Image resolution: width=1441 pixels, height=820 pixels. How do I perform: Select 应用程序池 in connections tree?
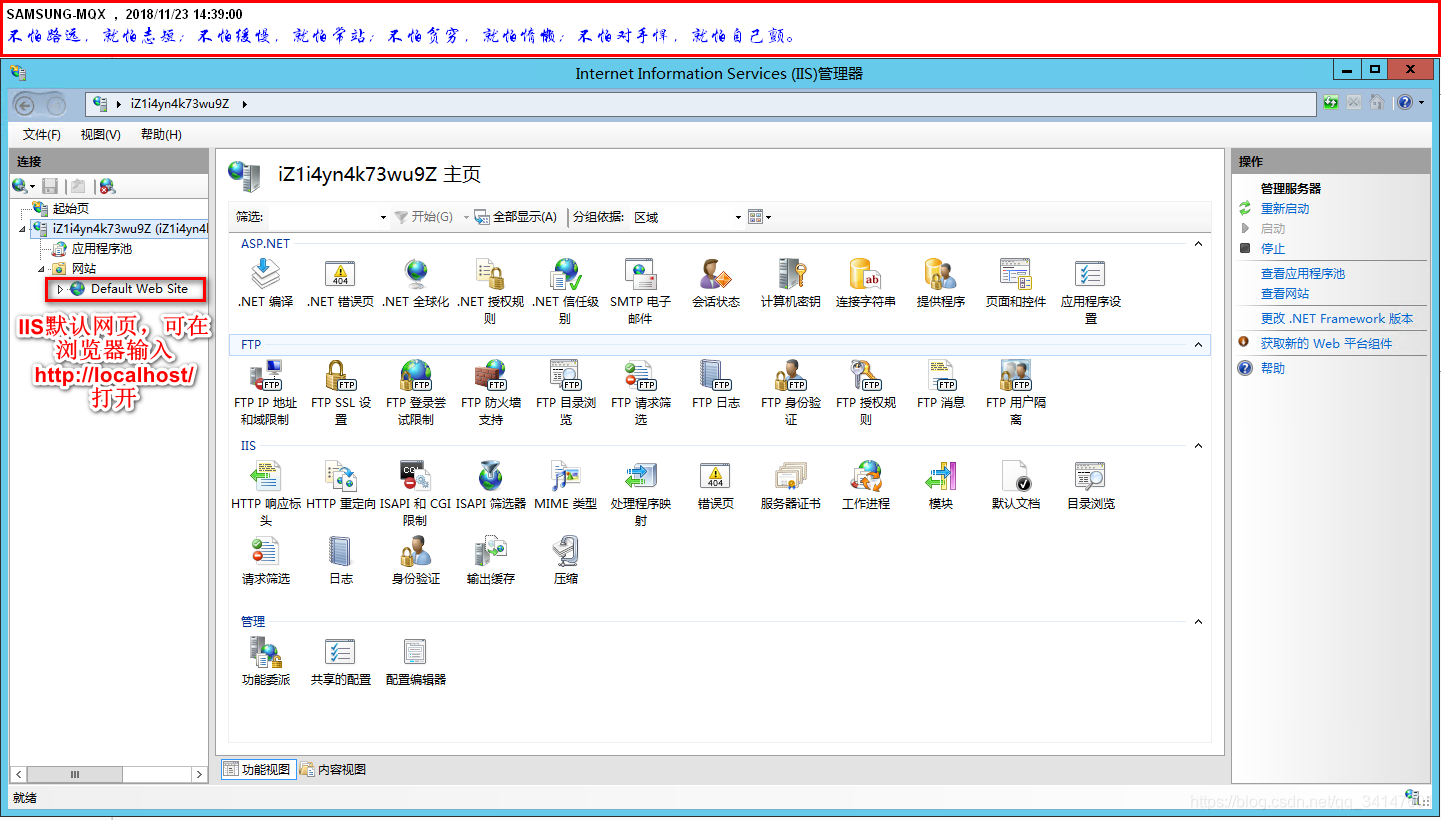click(101, 249)
